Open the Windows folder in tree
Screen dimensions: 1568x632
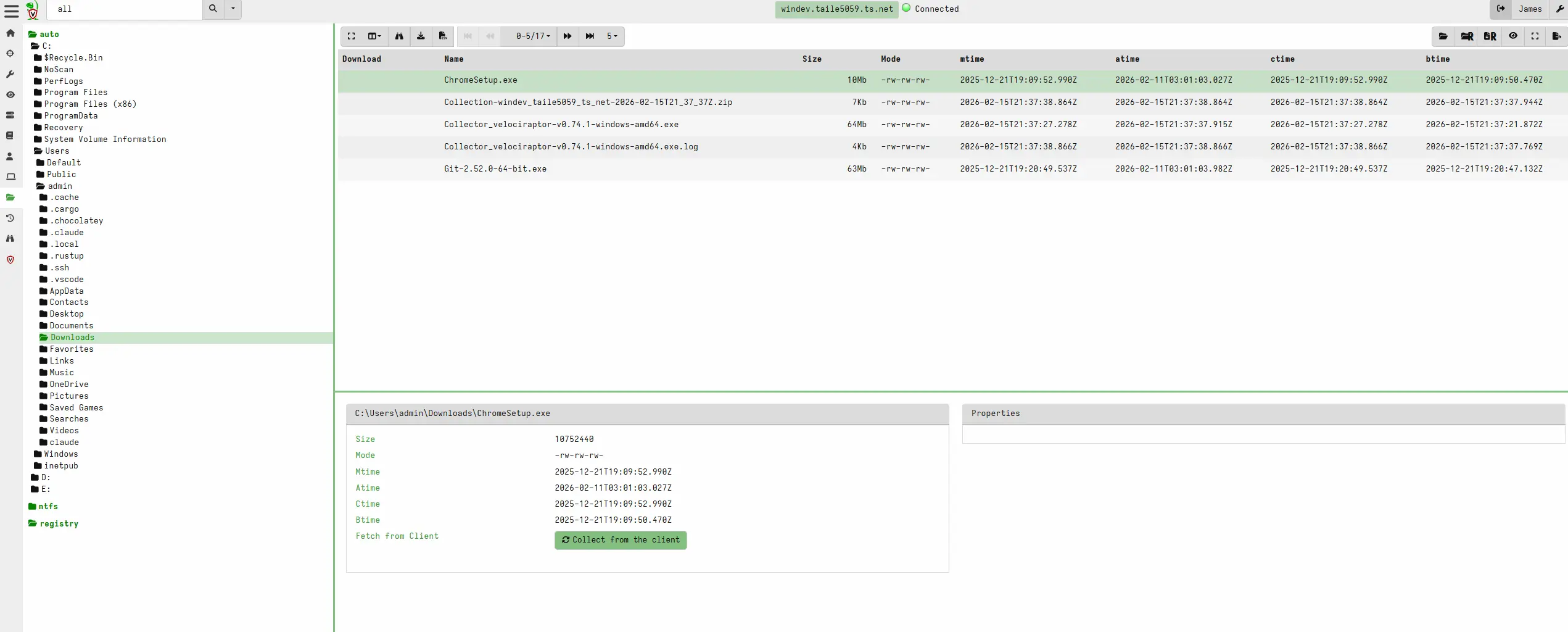tap(56, 454)
